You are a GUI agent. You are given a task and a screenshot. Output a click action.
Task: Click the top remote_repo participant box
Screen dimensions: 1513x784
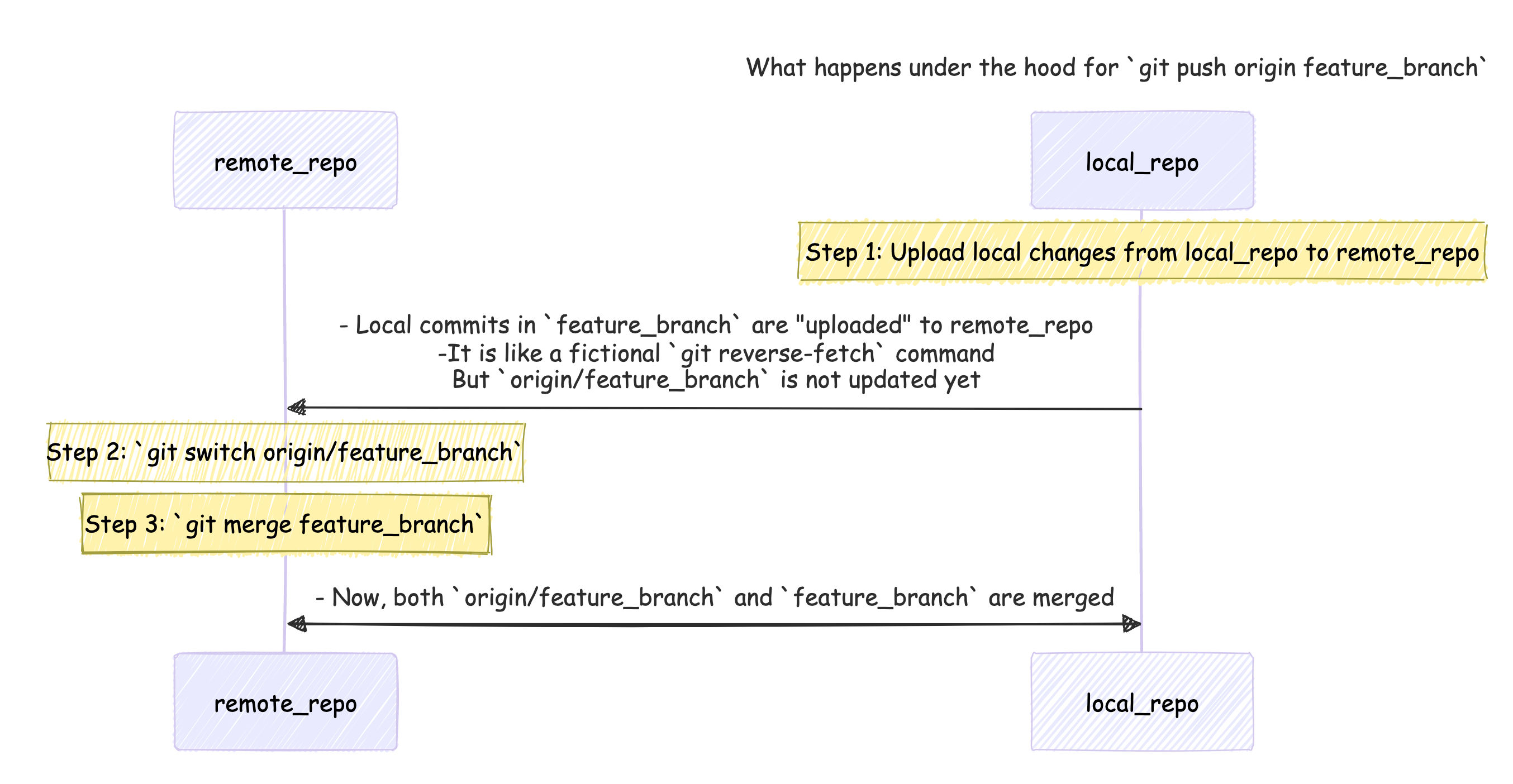(x=286, y=160)
